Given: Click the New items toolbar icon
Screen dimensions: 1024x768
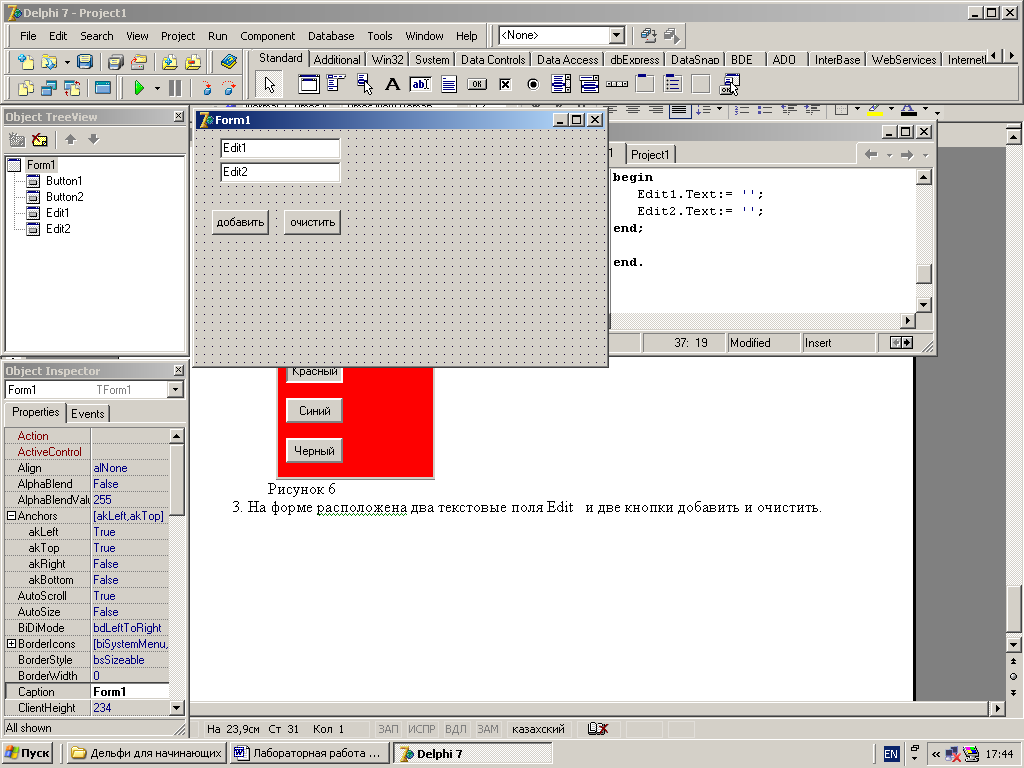Looking at the screenshot, I should (25, 62).
